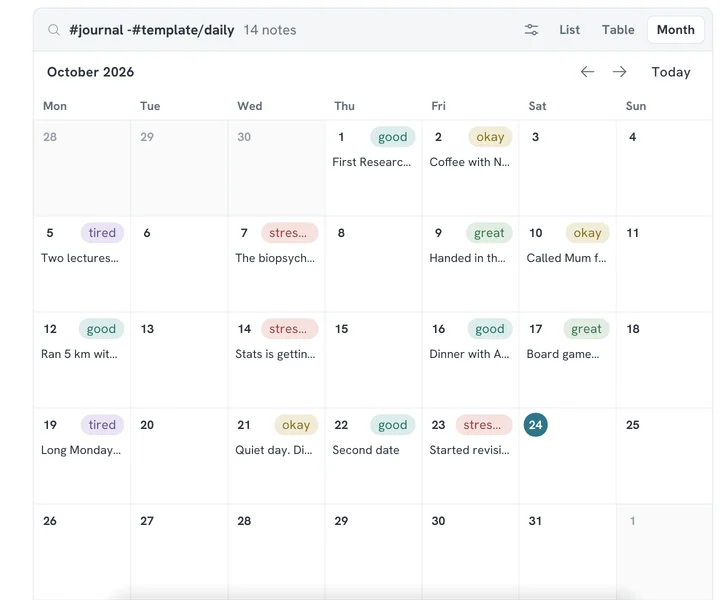Switch to Table view

tap(618, 30)
